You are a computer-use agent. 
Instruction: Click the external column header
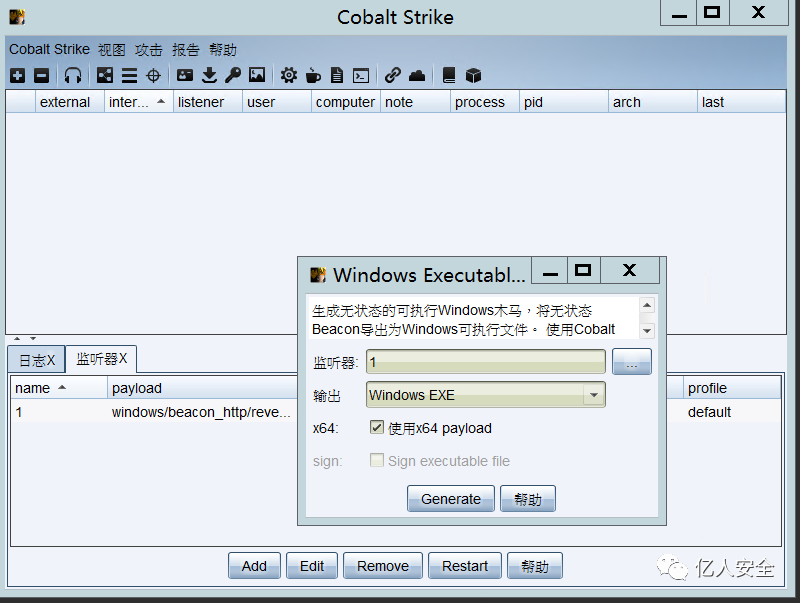[69, 102]
